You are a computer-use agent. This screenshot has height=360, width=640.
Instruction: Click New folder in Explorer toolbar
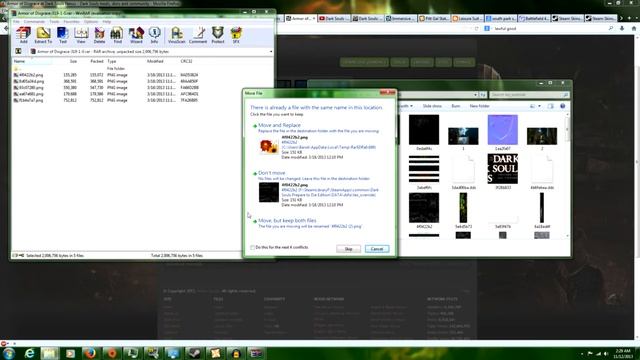pos(479,106)
